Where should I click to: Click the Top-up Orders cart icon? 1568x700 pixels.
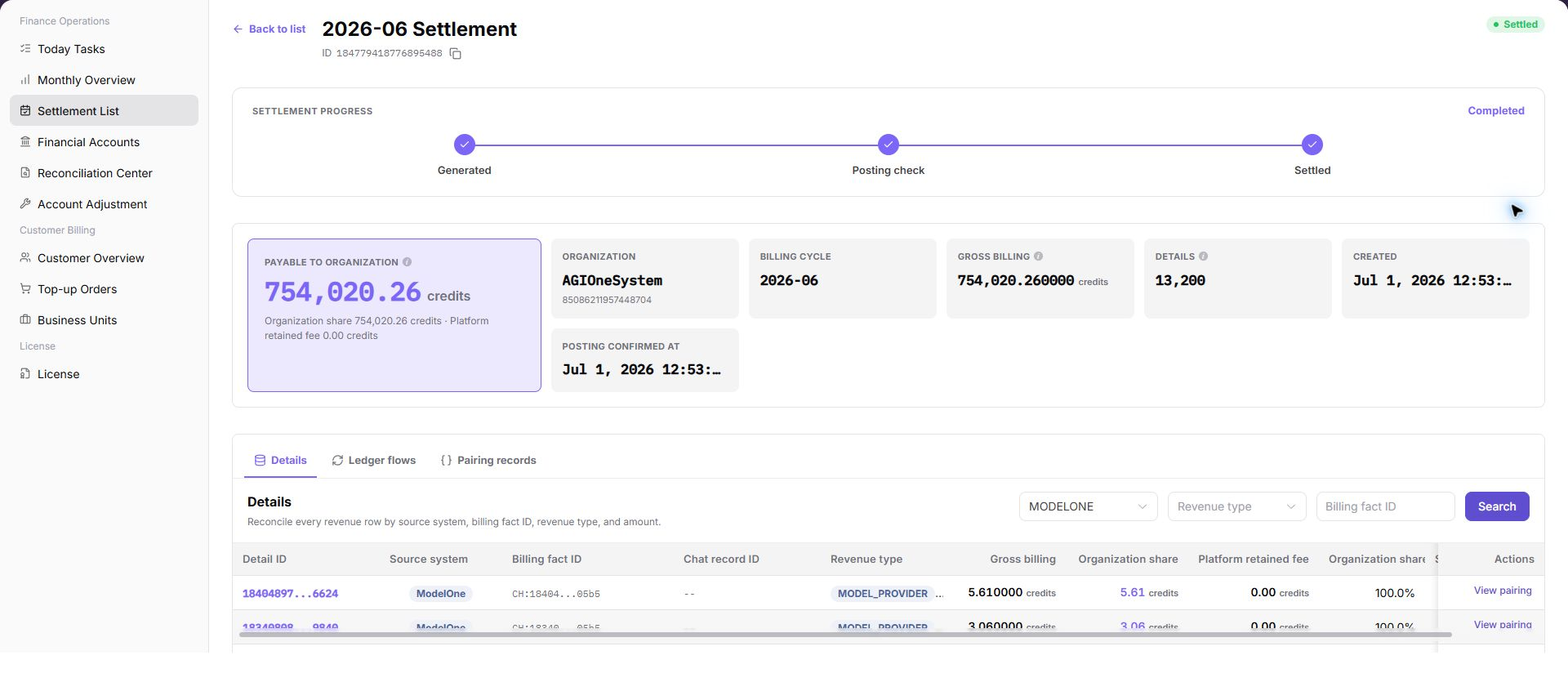pos(25,289)
